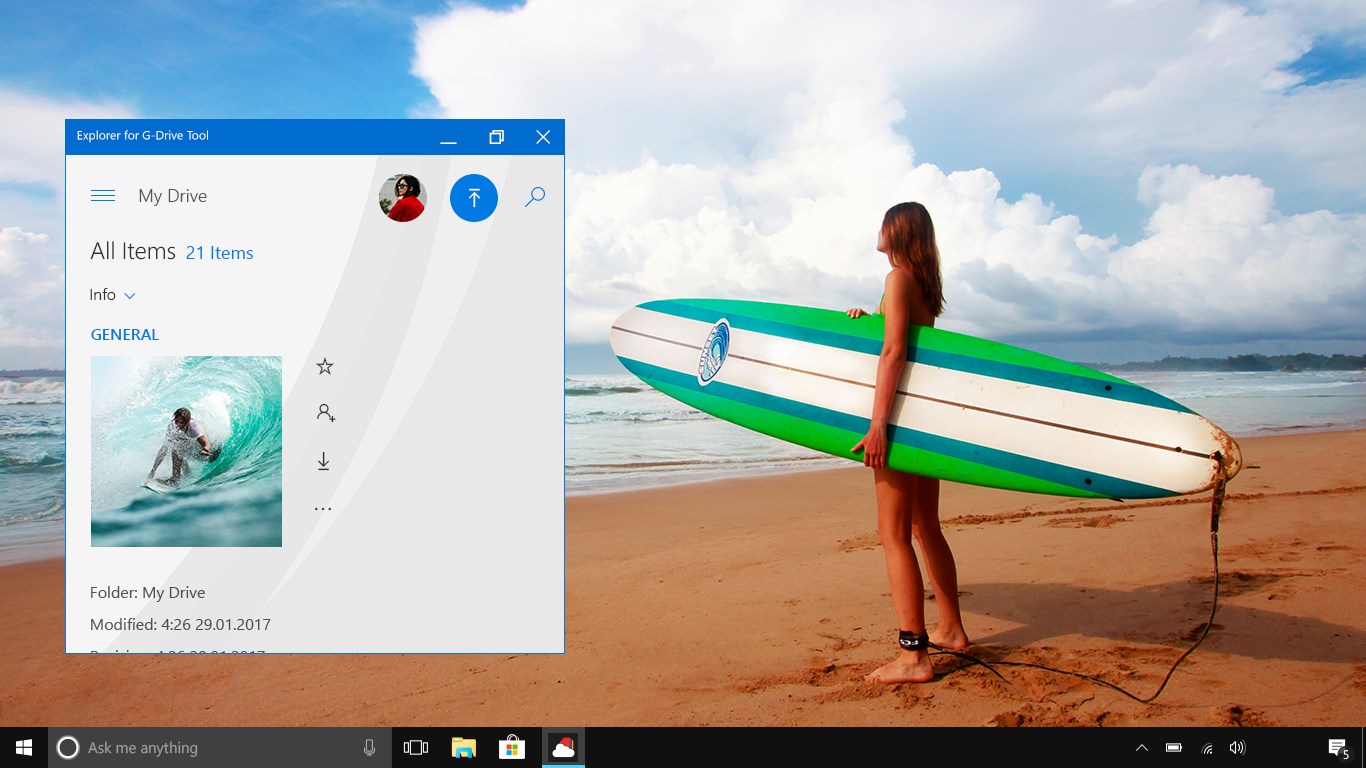Screen dimensions: 1366x768
Task: Download the file with arrow icon
Action: tap(323, 461)
